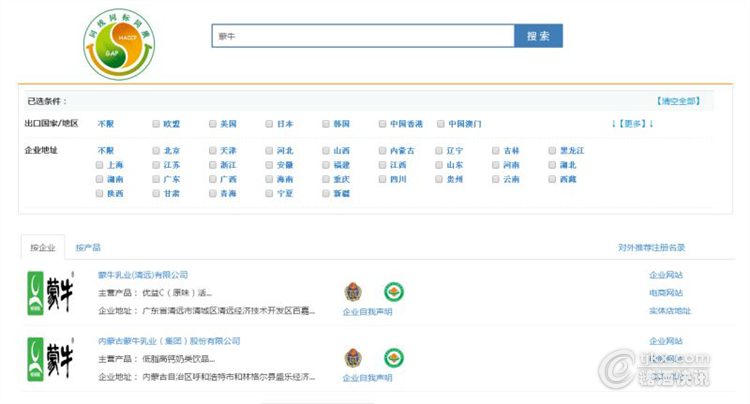Check the 北京 address checkbox

[156, 151]
